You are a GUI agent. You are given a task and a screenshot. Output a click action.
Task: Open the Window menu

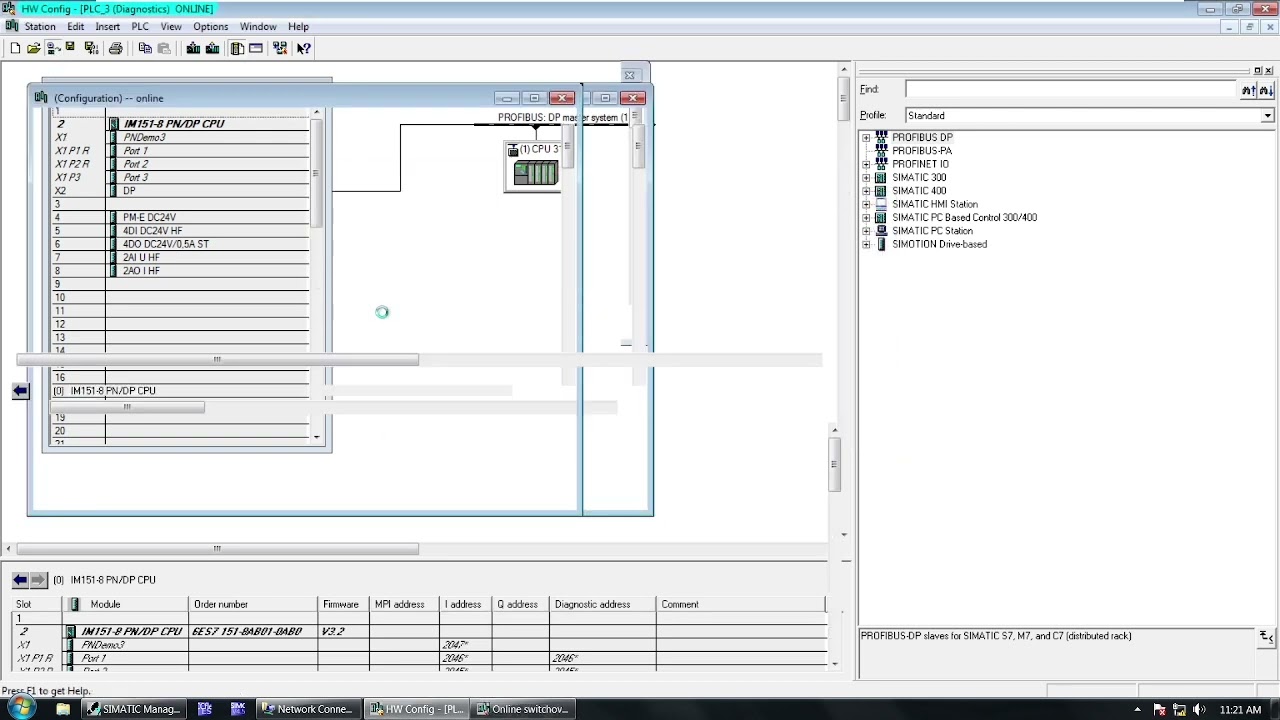(258, 27)
